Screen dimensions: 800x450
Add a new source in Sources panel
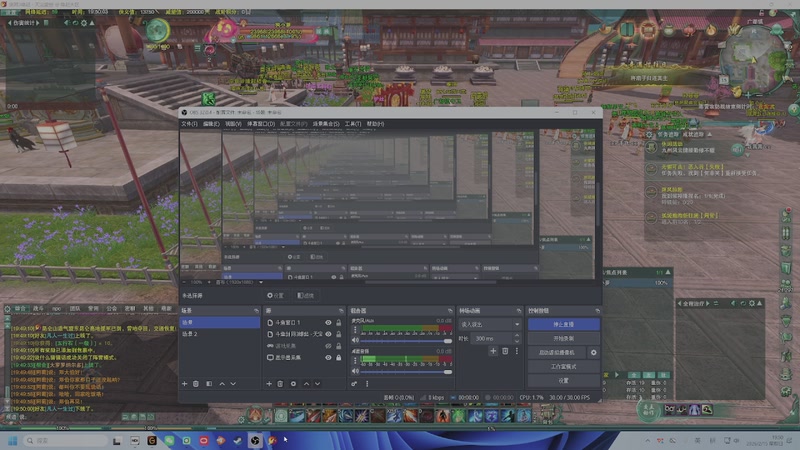pos(269,384)
